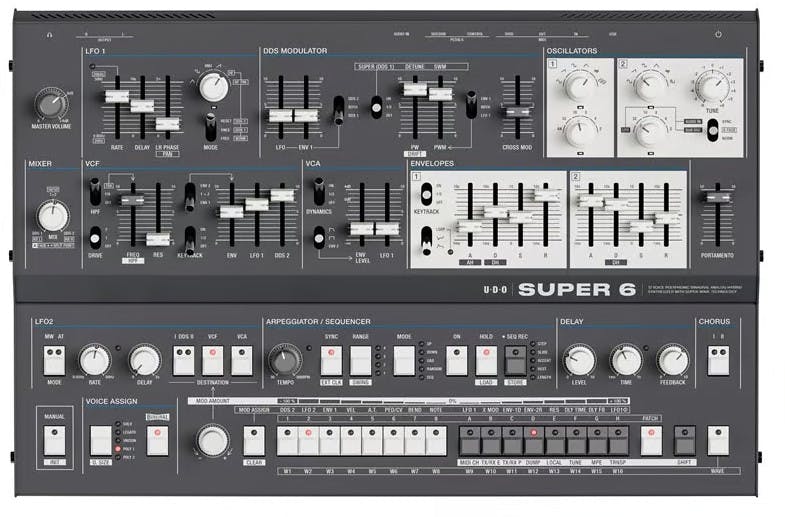Click the Patch button

click(651, 440)
